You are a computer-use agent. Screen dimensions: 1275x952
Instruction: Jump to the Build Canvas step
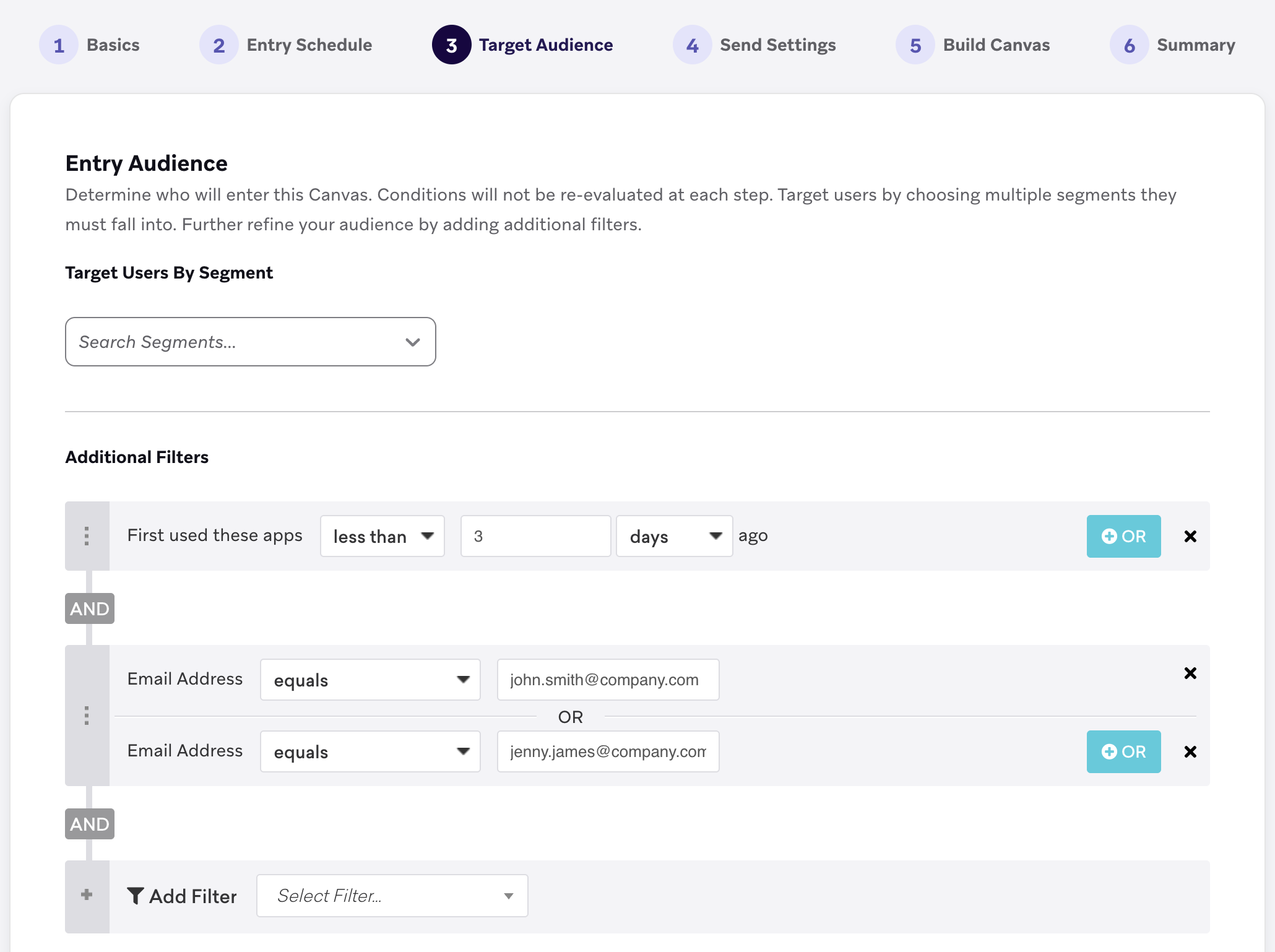973,45
